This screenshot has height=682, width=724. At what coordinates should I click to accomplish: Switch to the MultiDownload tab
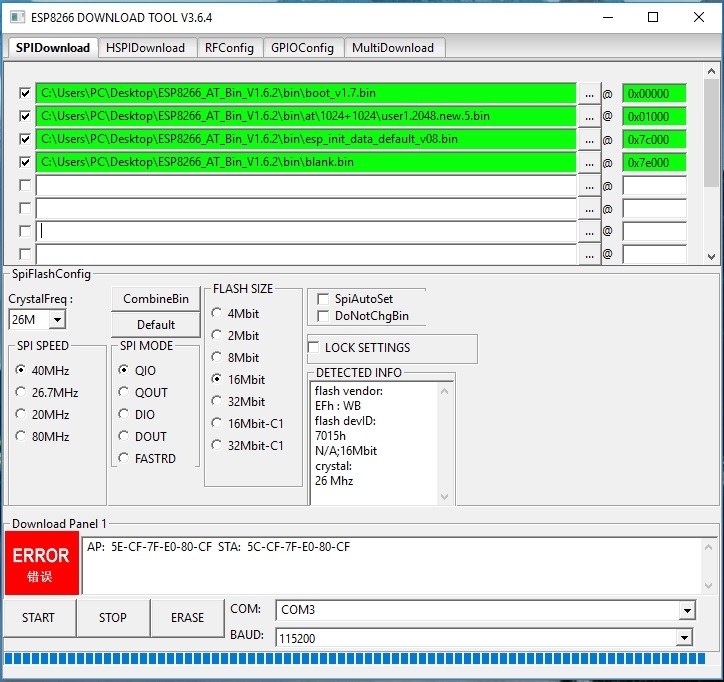(393, 48)
